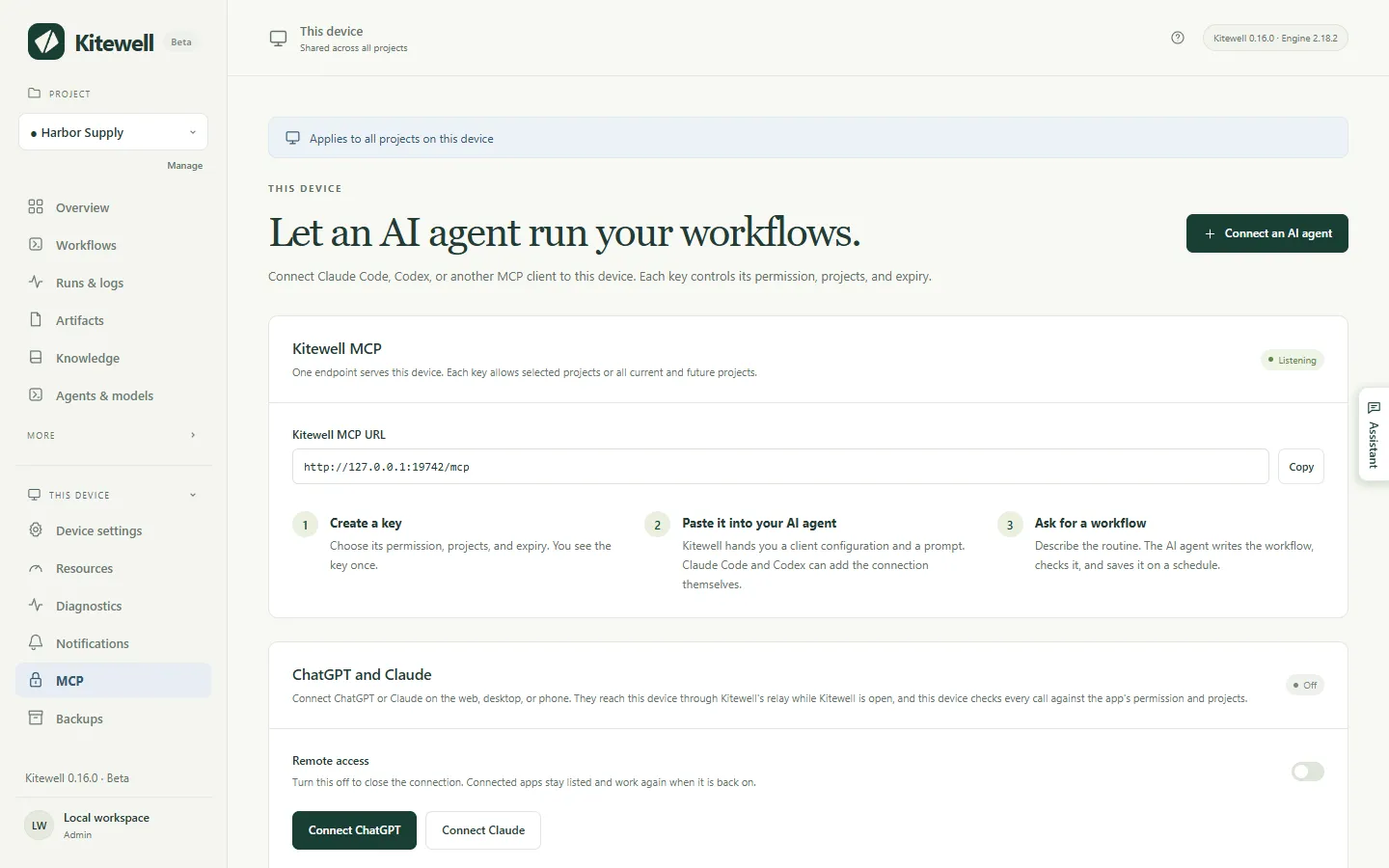Click the Notifications bell icon
1389x868 pixels.
[36, 642]
